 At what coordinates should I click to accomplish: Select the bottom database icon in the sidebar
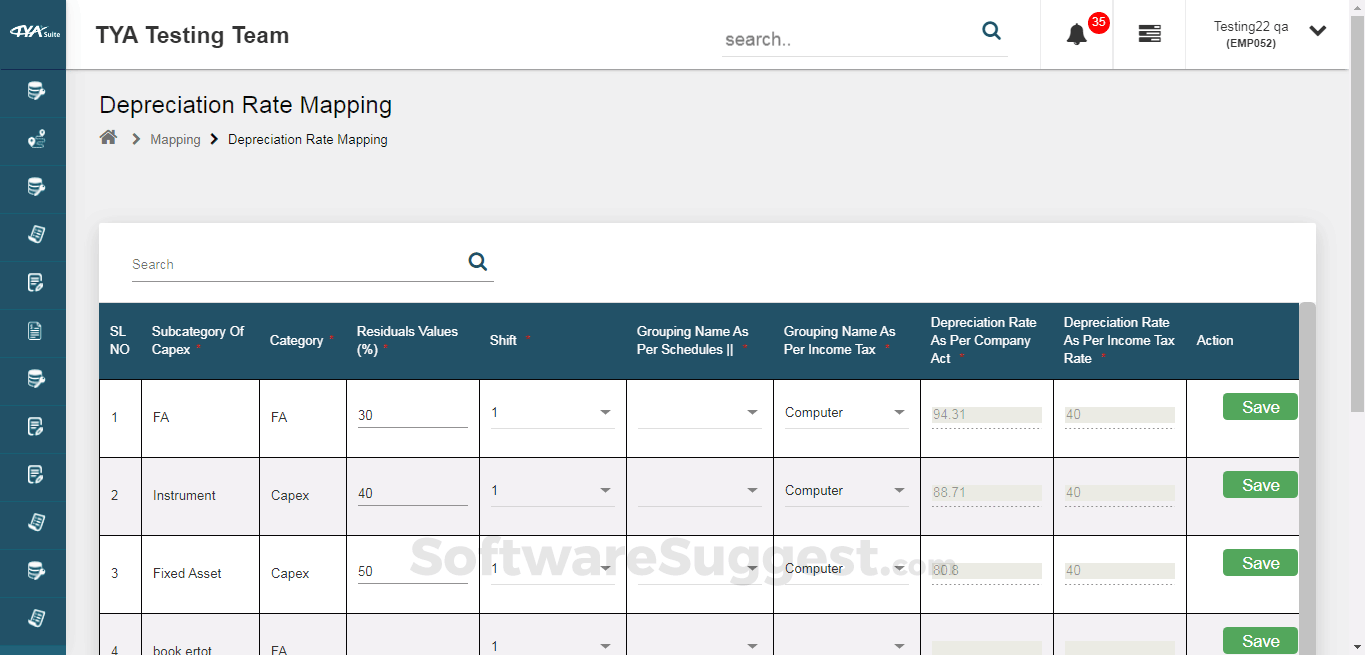coord(33,571)
